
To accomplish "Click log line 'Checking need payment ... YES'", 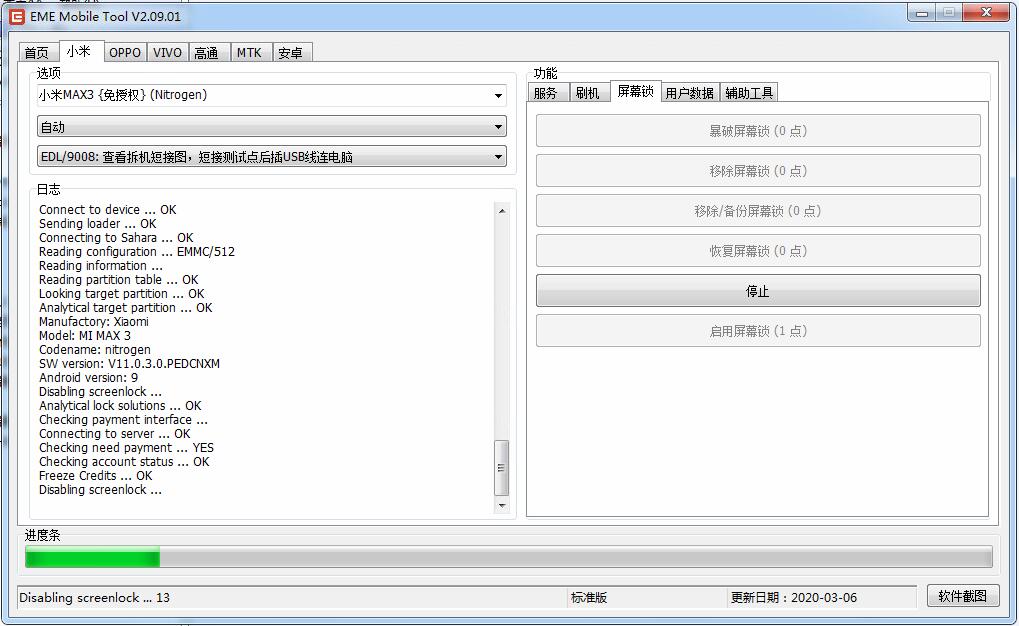I will pos(126,448).
